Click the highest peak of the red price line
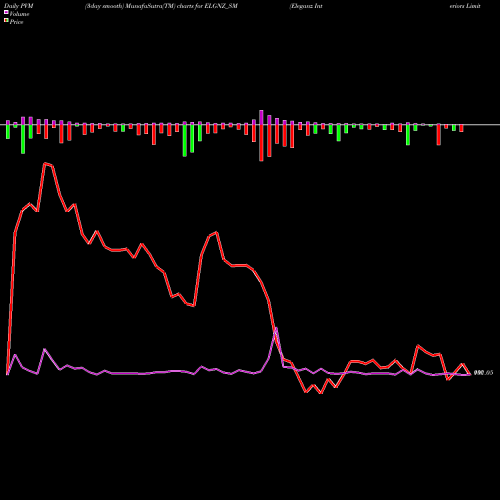 45,163
